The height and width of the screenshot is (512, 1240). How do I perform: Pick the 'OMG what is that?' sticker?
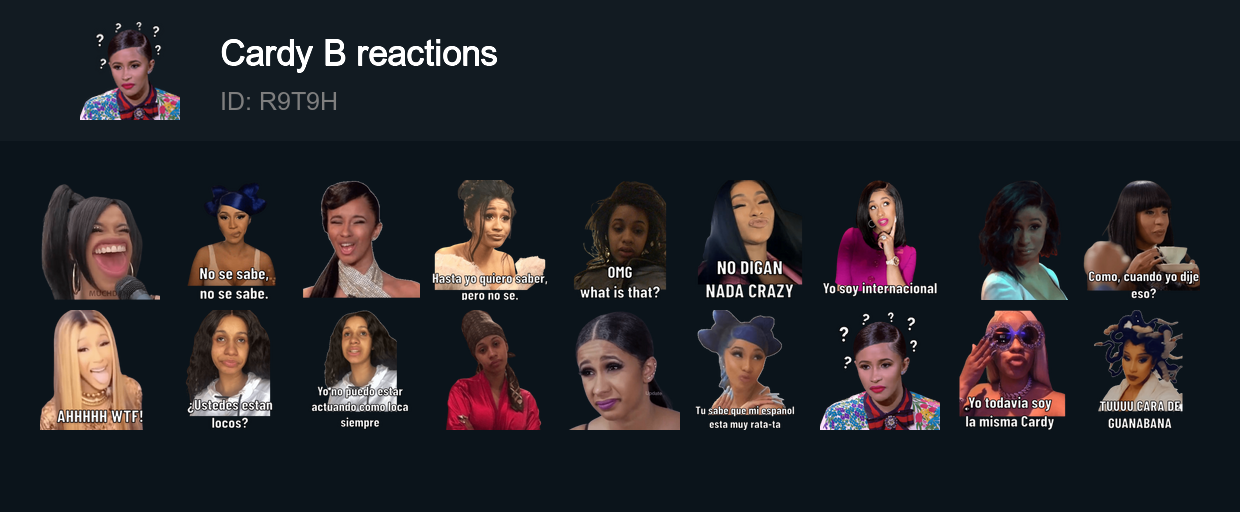point(620,241)
